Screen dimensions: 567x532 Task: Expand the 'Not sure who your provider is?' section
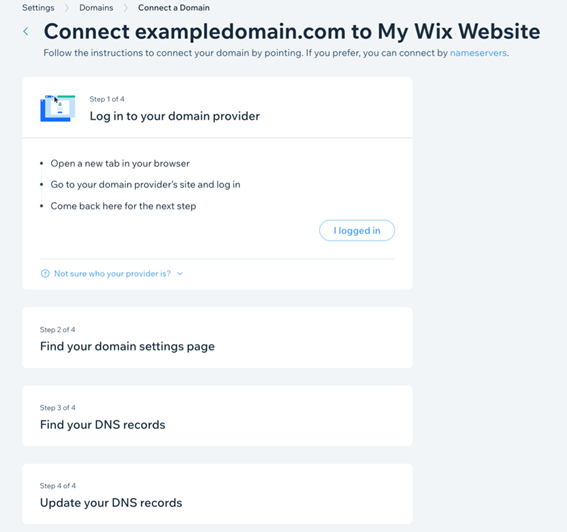(112, 274)
